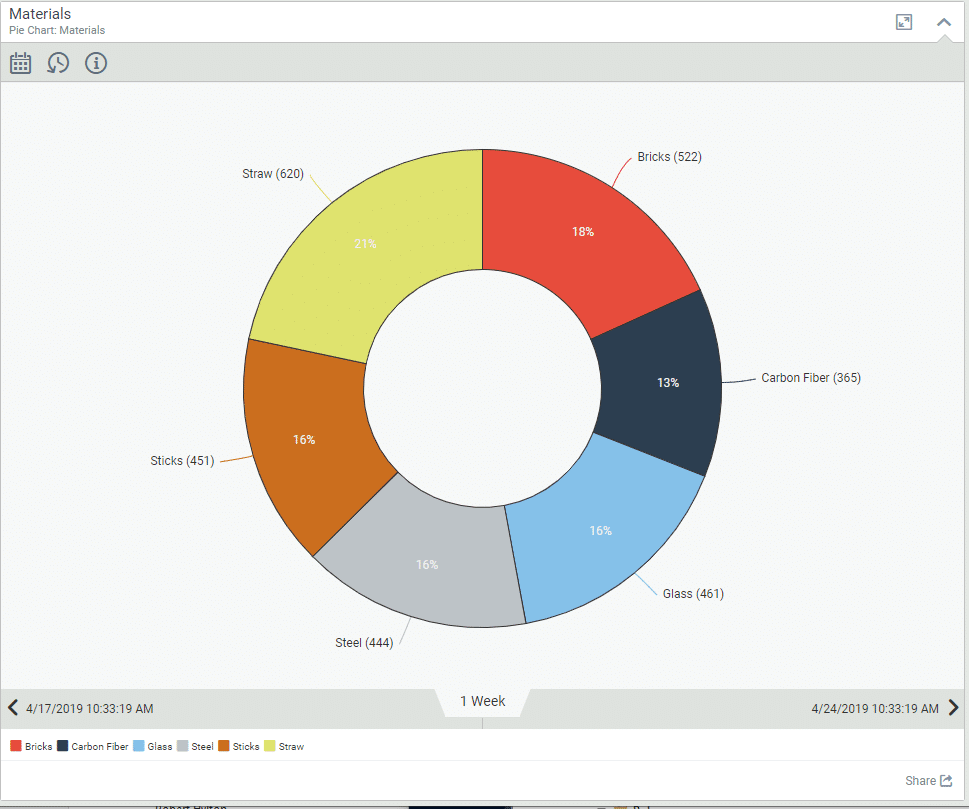
Task: Open the 1 Week time range selector
Action: tap(482, 701)
